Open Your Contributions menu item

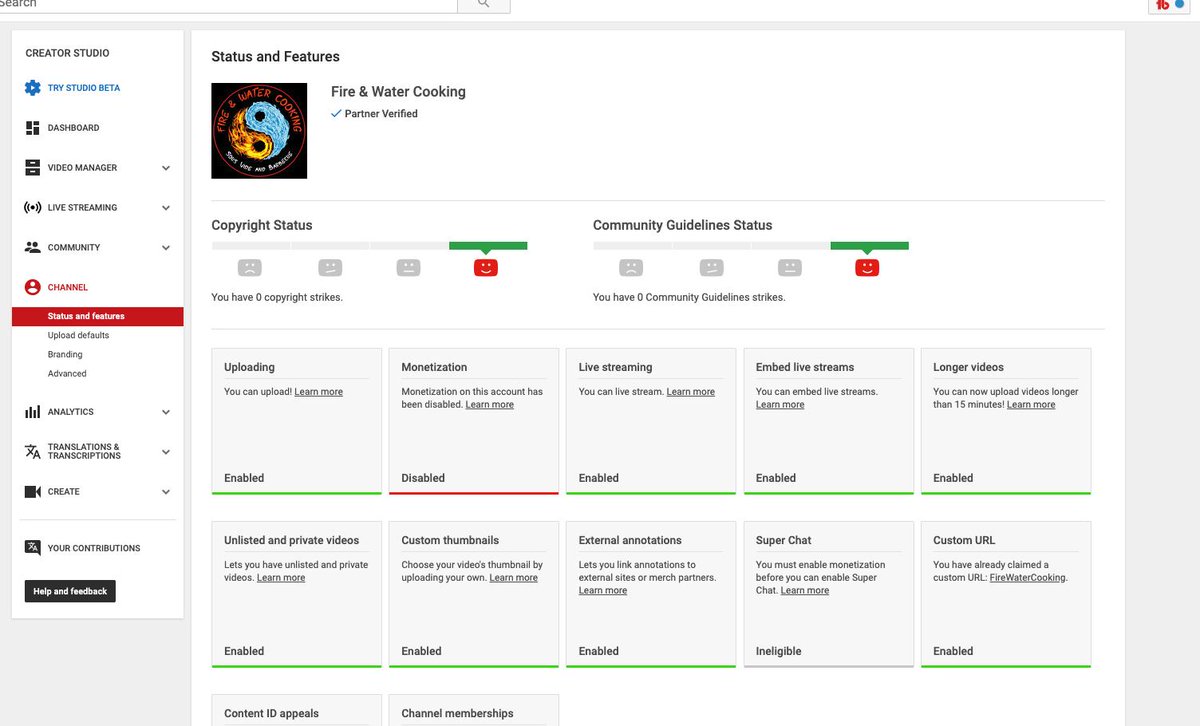[x=94, y=548]
